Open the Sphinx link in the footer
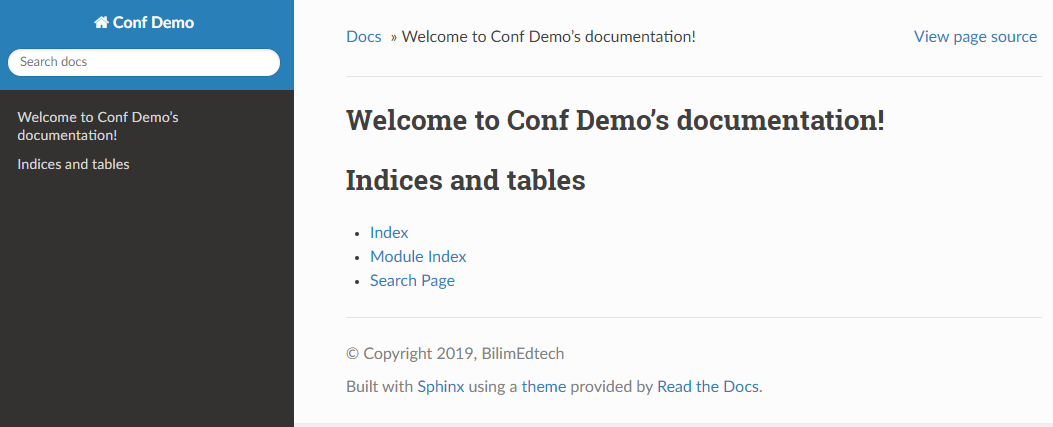This screenshot has height=427, width=1053. coord(441,387)
